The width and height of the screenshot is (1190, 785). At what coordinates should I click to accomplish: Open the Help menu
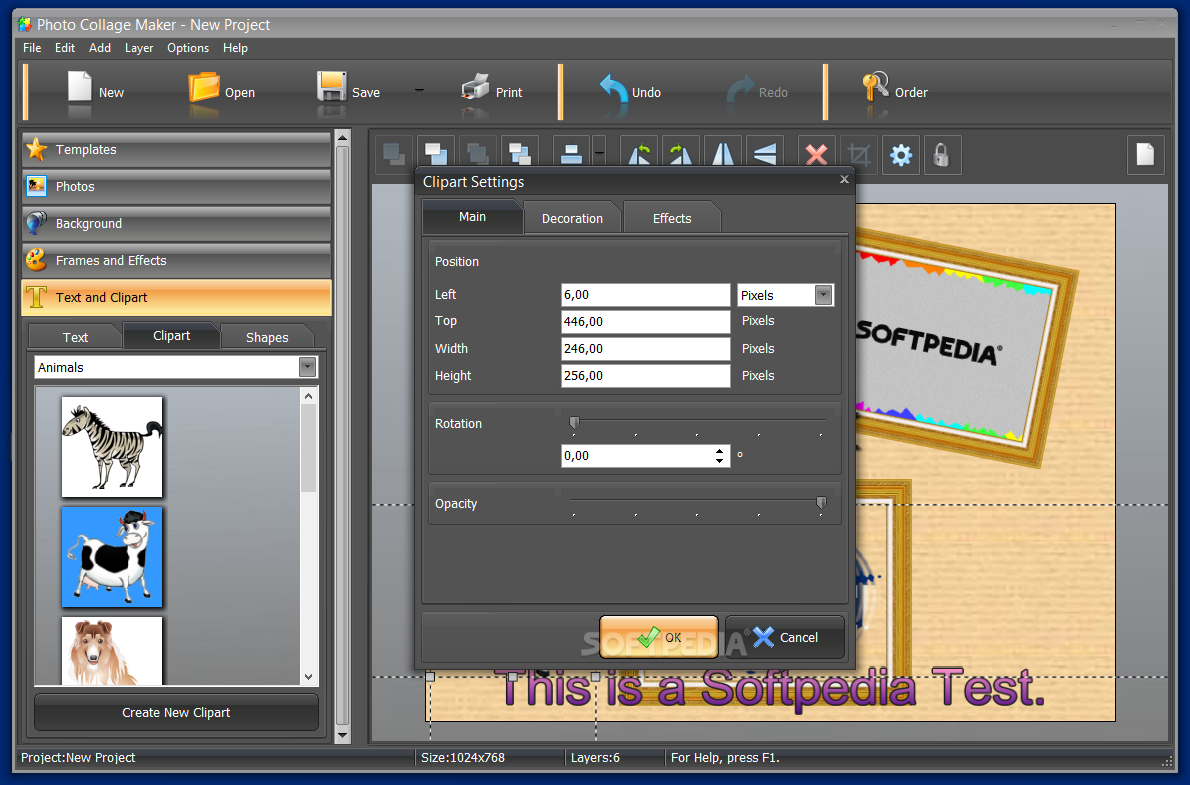235,48
